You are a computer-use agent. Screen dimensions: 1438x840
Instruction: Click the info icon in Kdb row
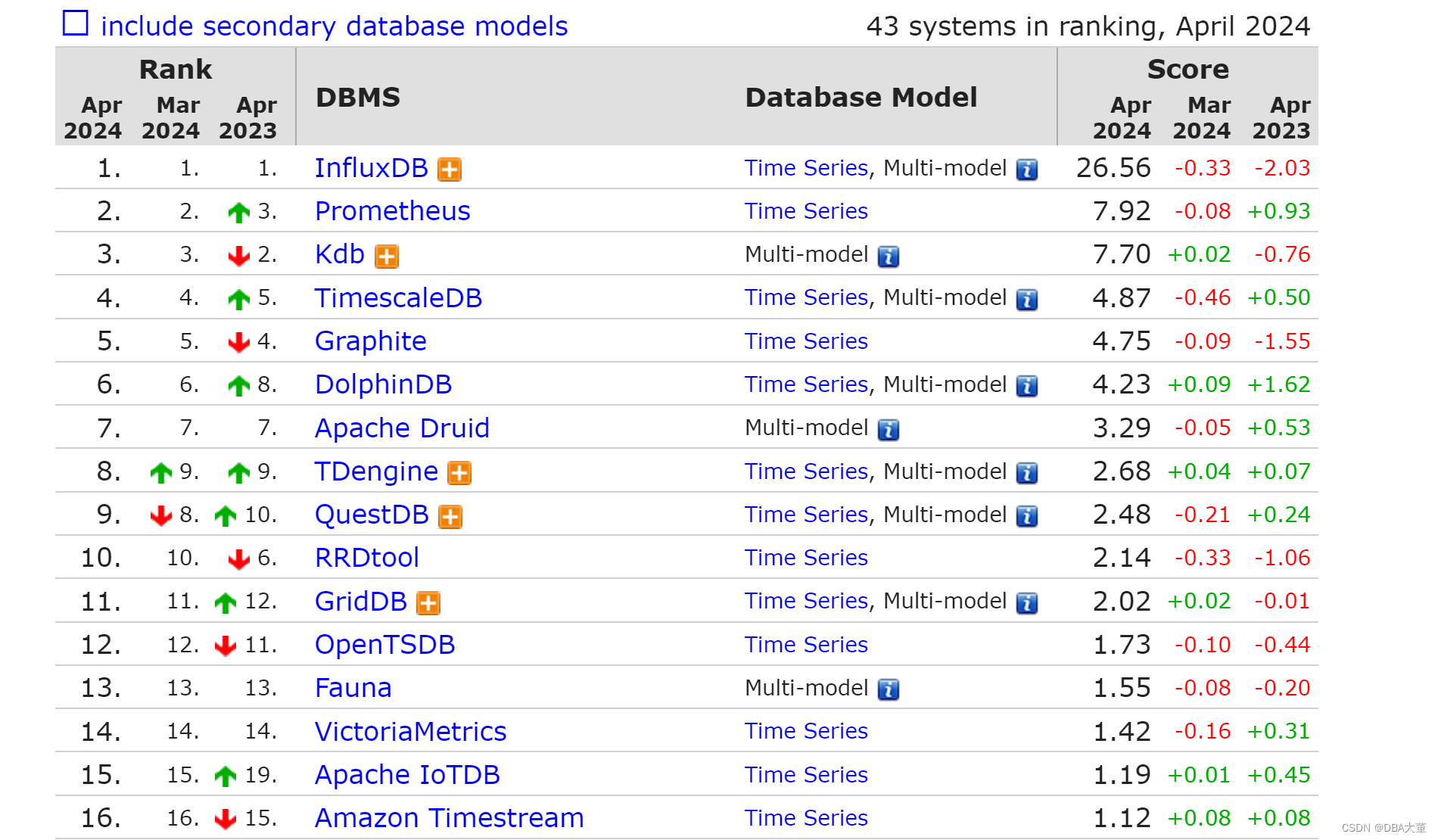point(889,257)
